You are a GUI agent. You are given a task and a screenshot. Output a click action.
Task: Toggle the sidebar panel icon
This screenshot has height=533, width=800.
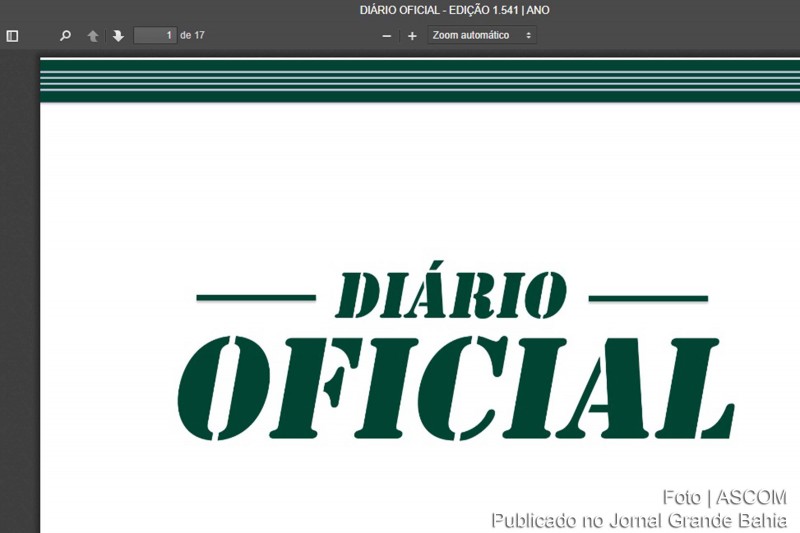12,36
